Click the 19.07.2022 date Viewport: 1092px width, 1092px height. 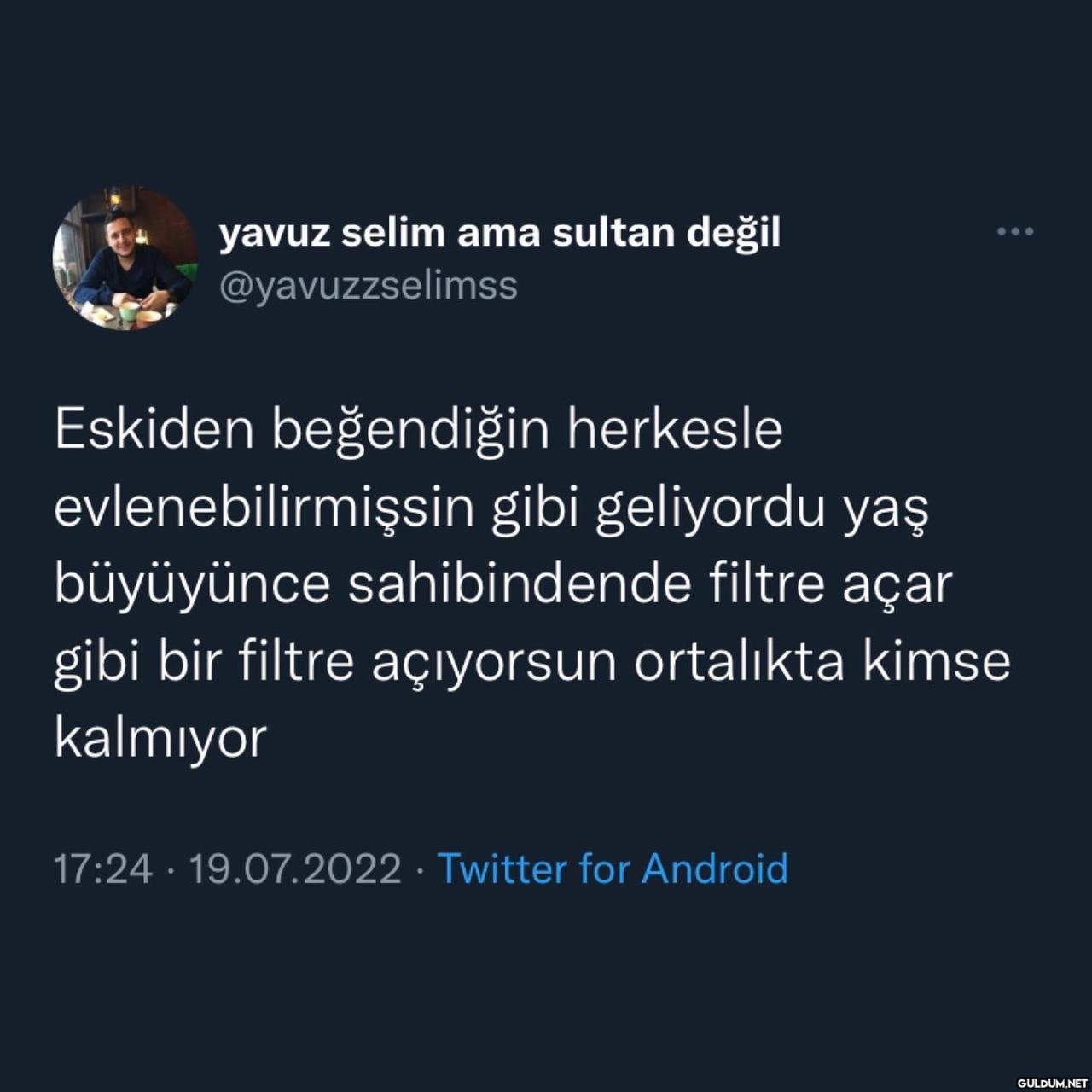[295, 868]
